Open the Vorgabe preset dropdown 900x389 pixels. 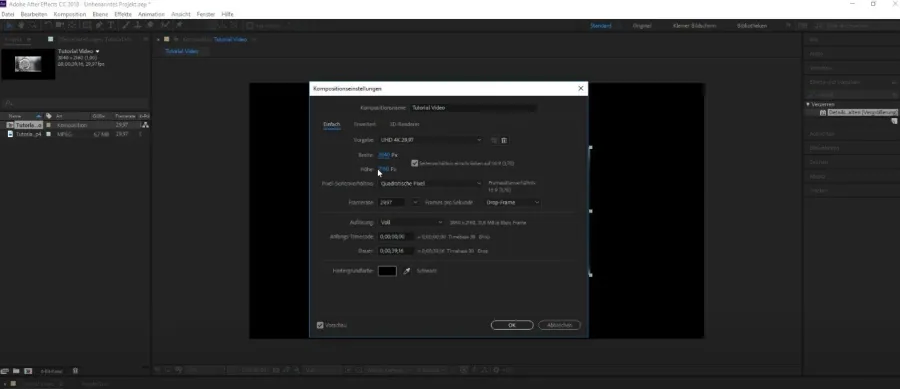point(430,140)
